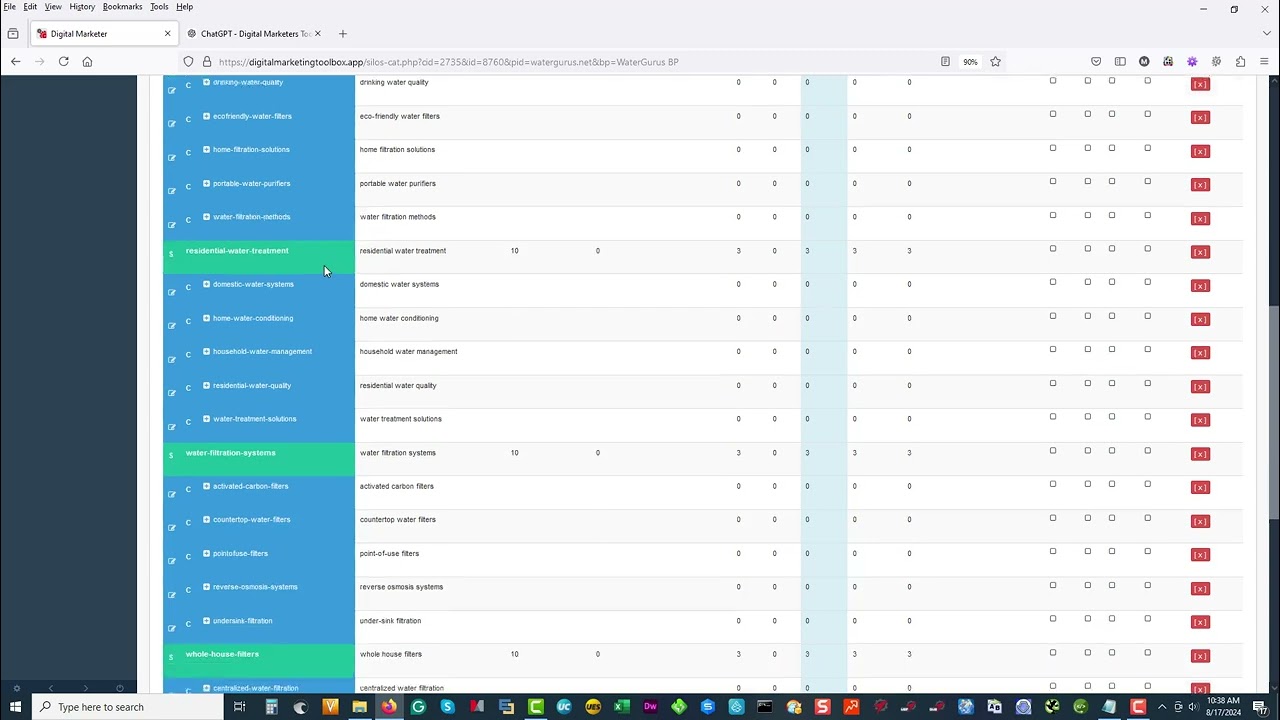
Task: Open the residential-water-treatment silo link
Action: (237, 251)
